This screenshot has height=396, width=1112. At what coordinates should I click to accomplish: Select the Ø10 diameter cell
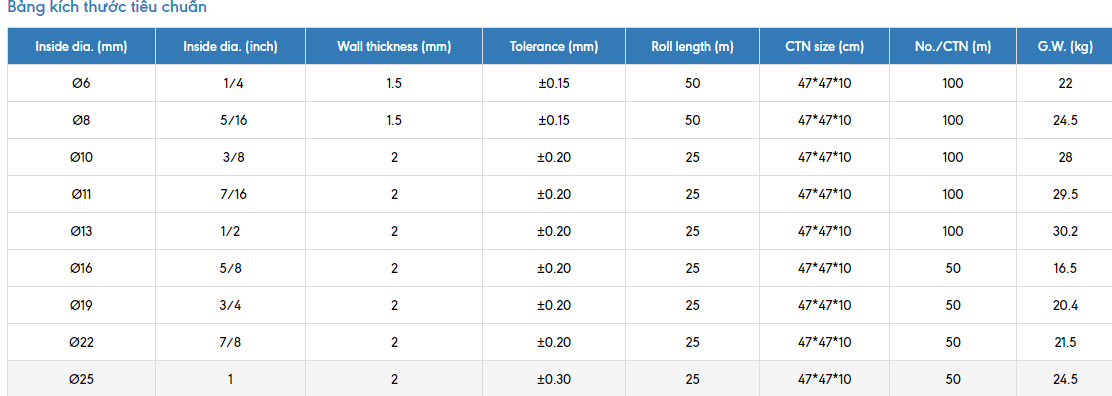coord(82,157)
